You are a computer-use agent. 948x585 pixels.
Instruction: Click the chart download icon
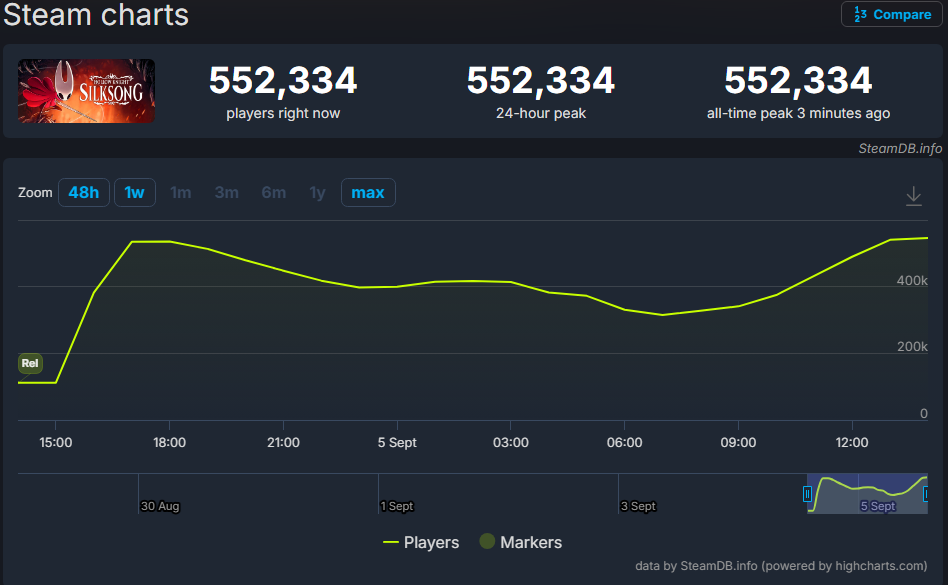(x=914, y=196)
